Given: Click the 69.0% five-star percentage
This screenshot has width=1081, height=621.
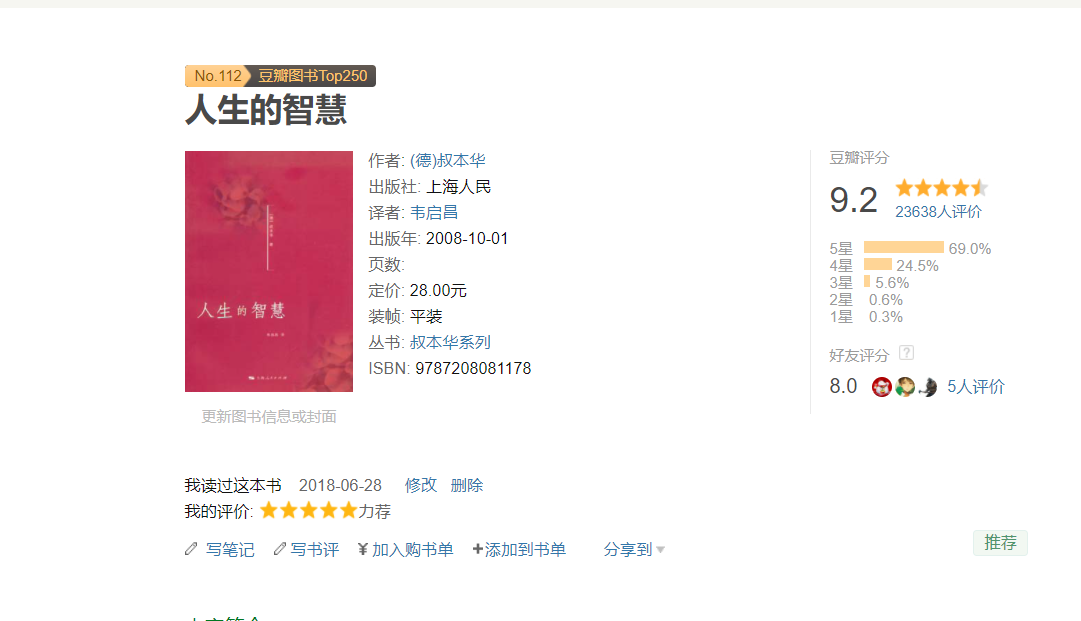Looking at the screenshot, I should point(969,249).
